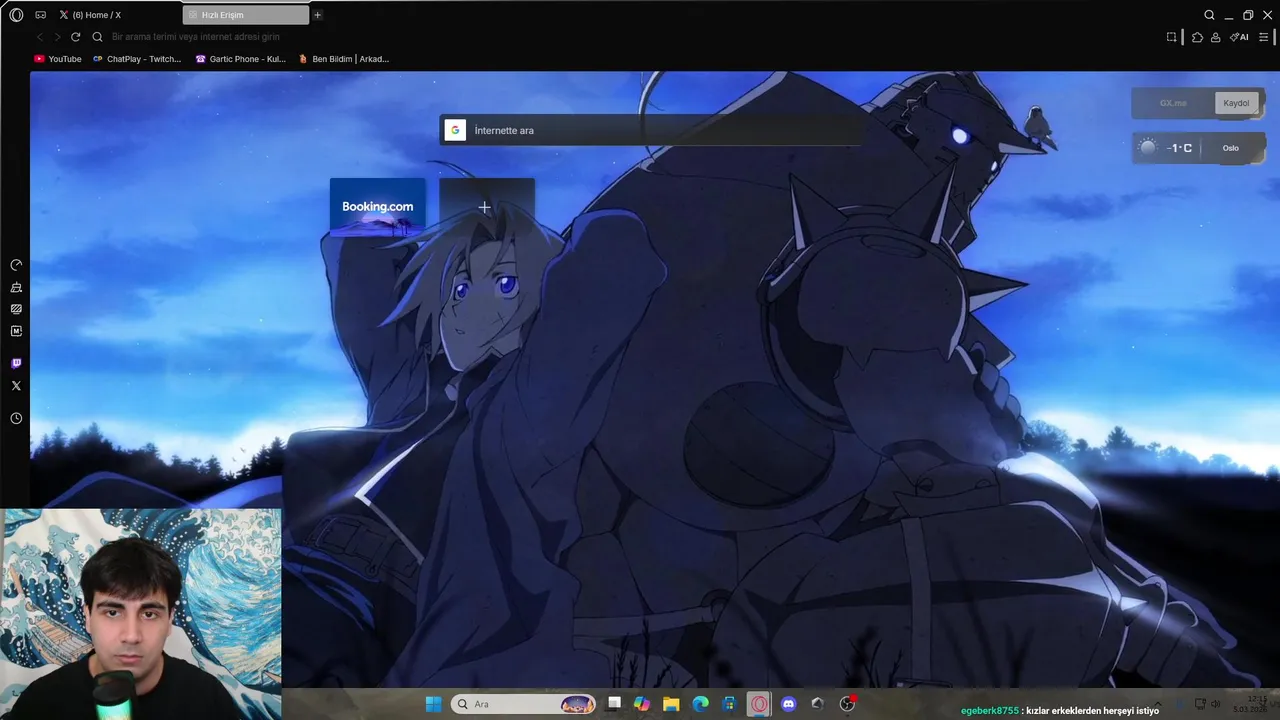Open Twitch in the sidebar
Image resolution: width=1280 pixels, height=720 pixels.
click(16, 364)
